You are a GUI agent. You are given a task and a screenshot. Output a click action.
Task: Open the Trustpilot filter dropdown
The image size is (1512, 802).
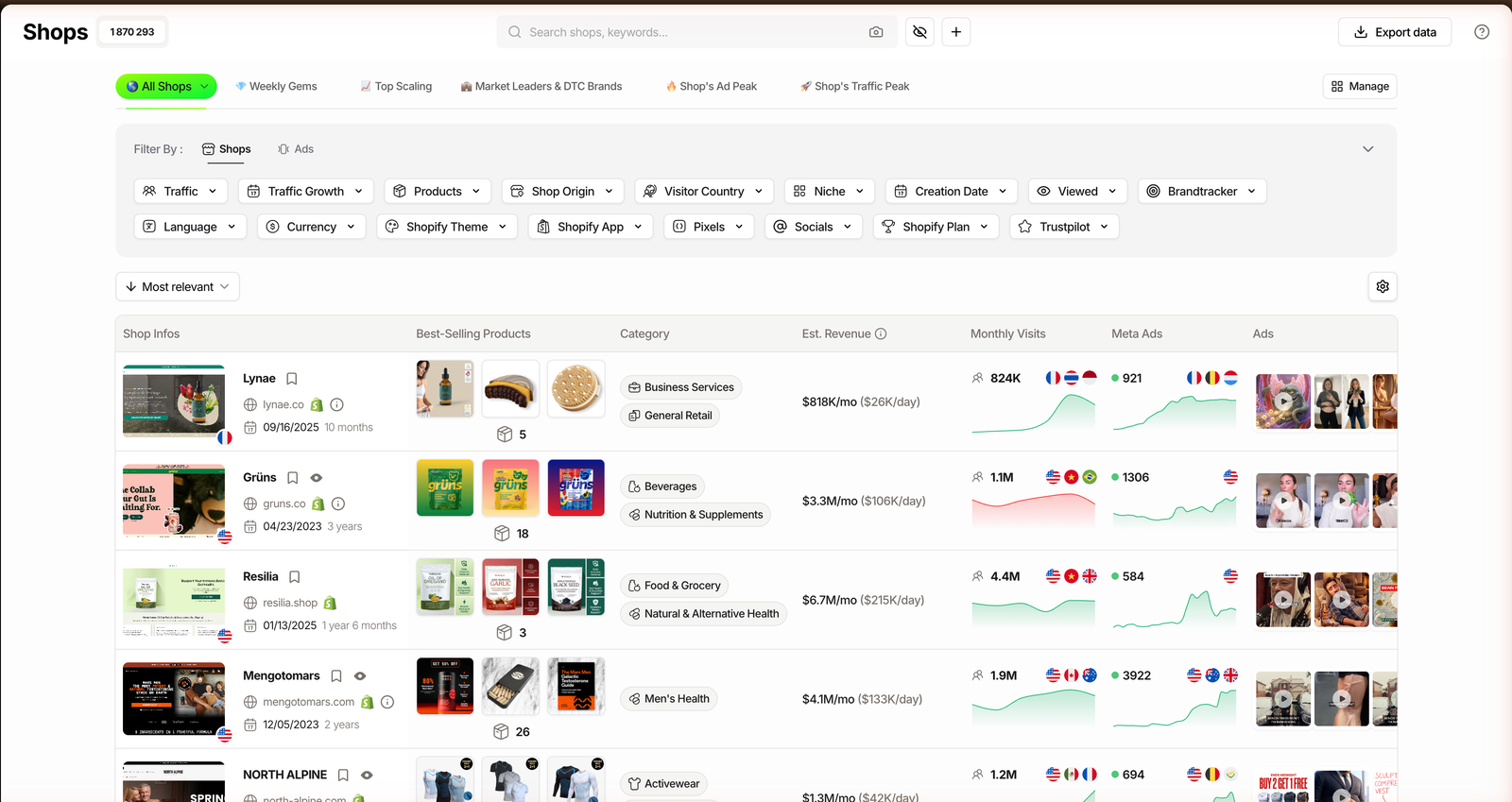click(1065, 227)
